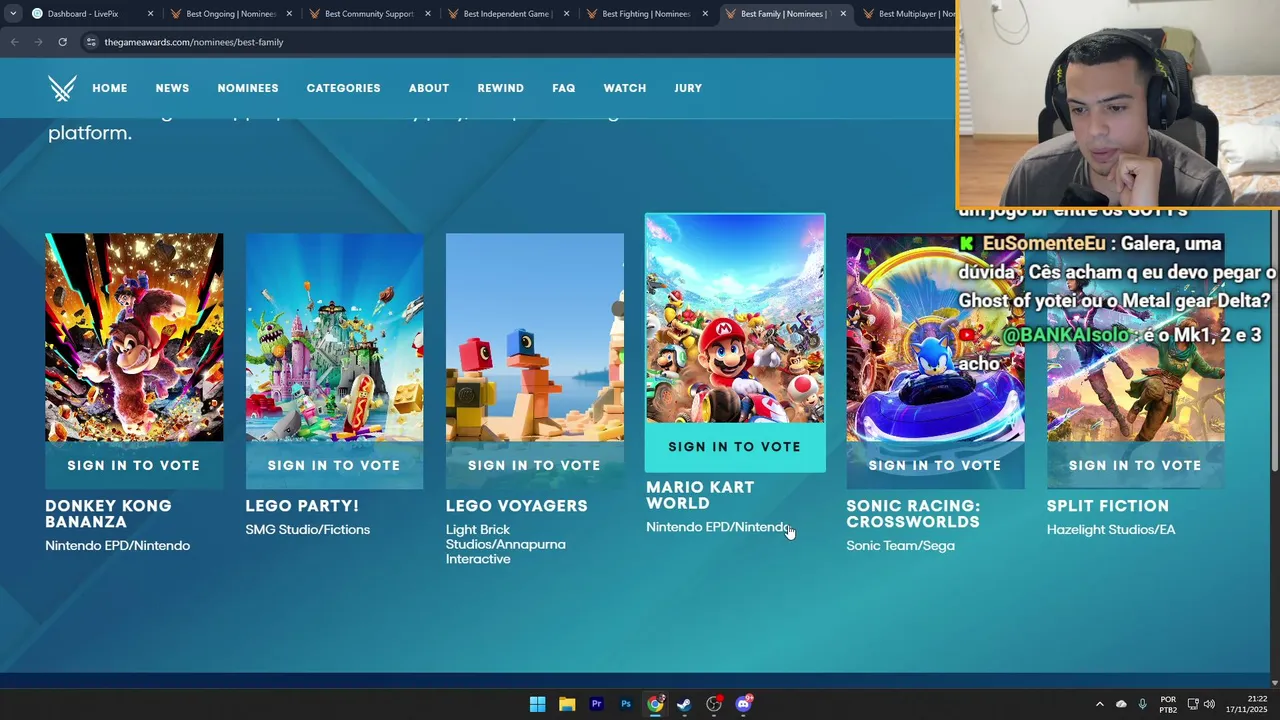Image resolution: width=1280 pixels, height=720 pixels.
Task: Click the microphone tray icon
Action: click(1142, 704)
